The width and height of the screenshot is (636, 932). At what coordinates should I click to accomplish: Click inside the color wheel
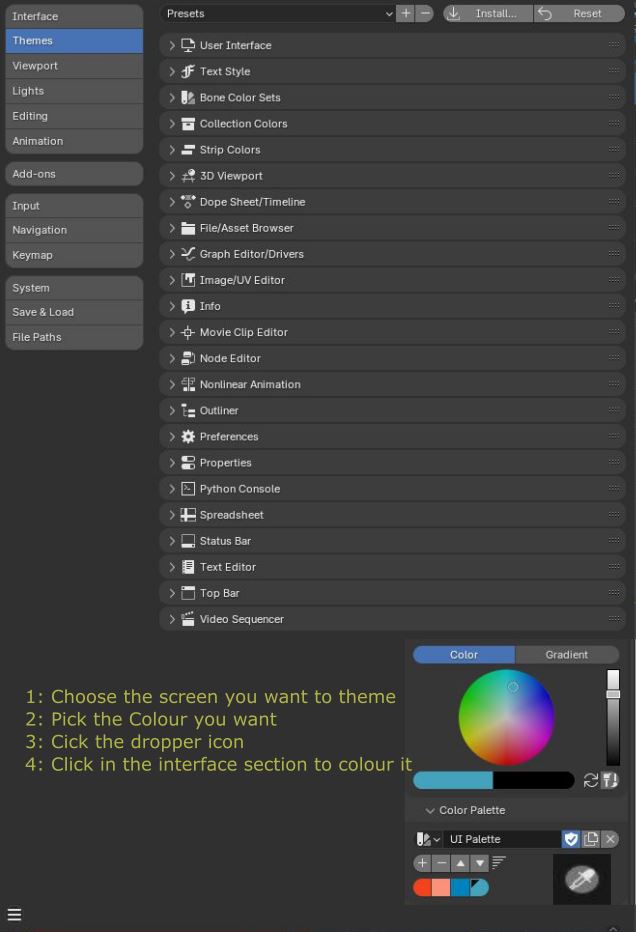click(x=506, y=717)
